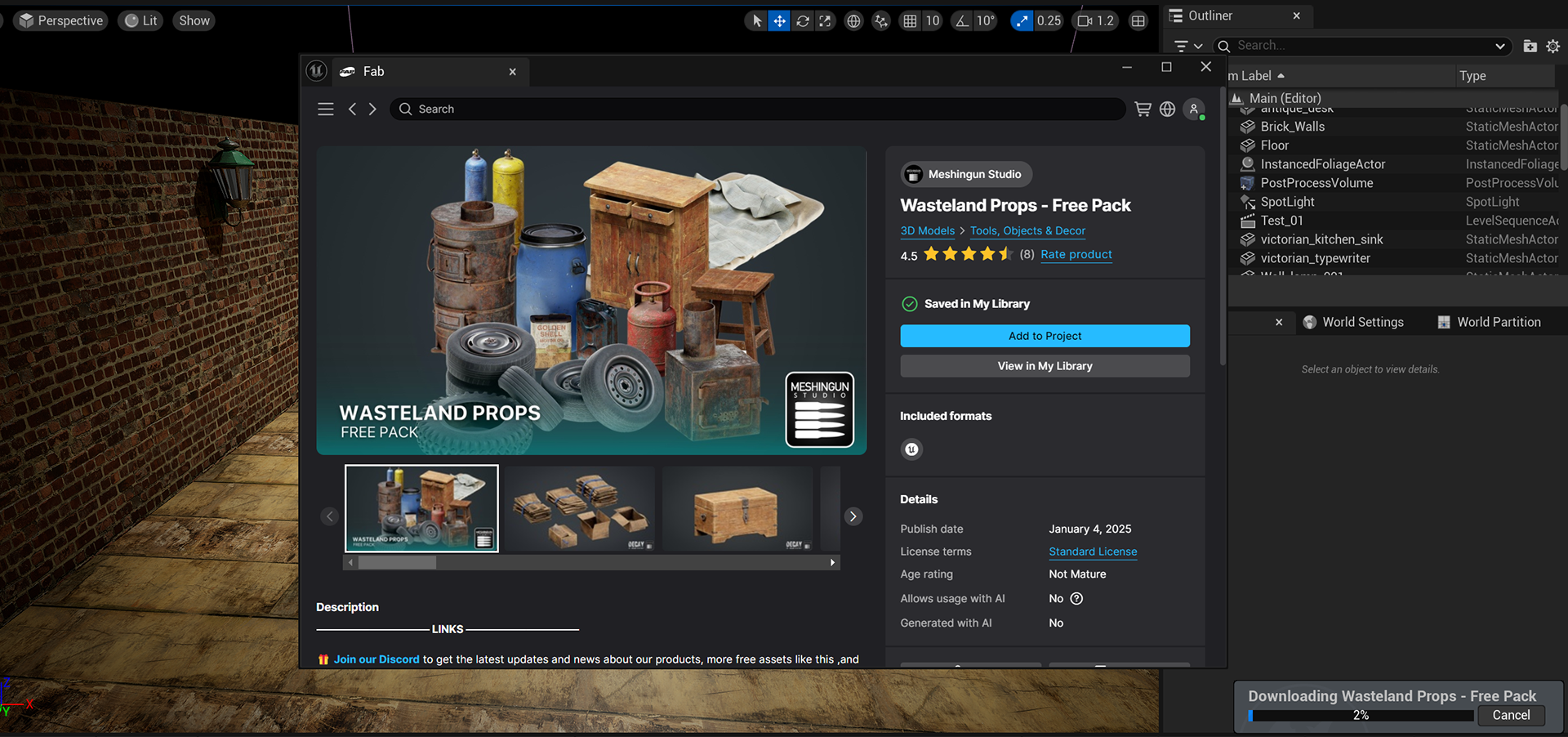Open the Lit view mode menu
Viewport: 1568px width, 737px height.
coord(140,20)
